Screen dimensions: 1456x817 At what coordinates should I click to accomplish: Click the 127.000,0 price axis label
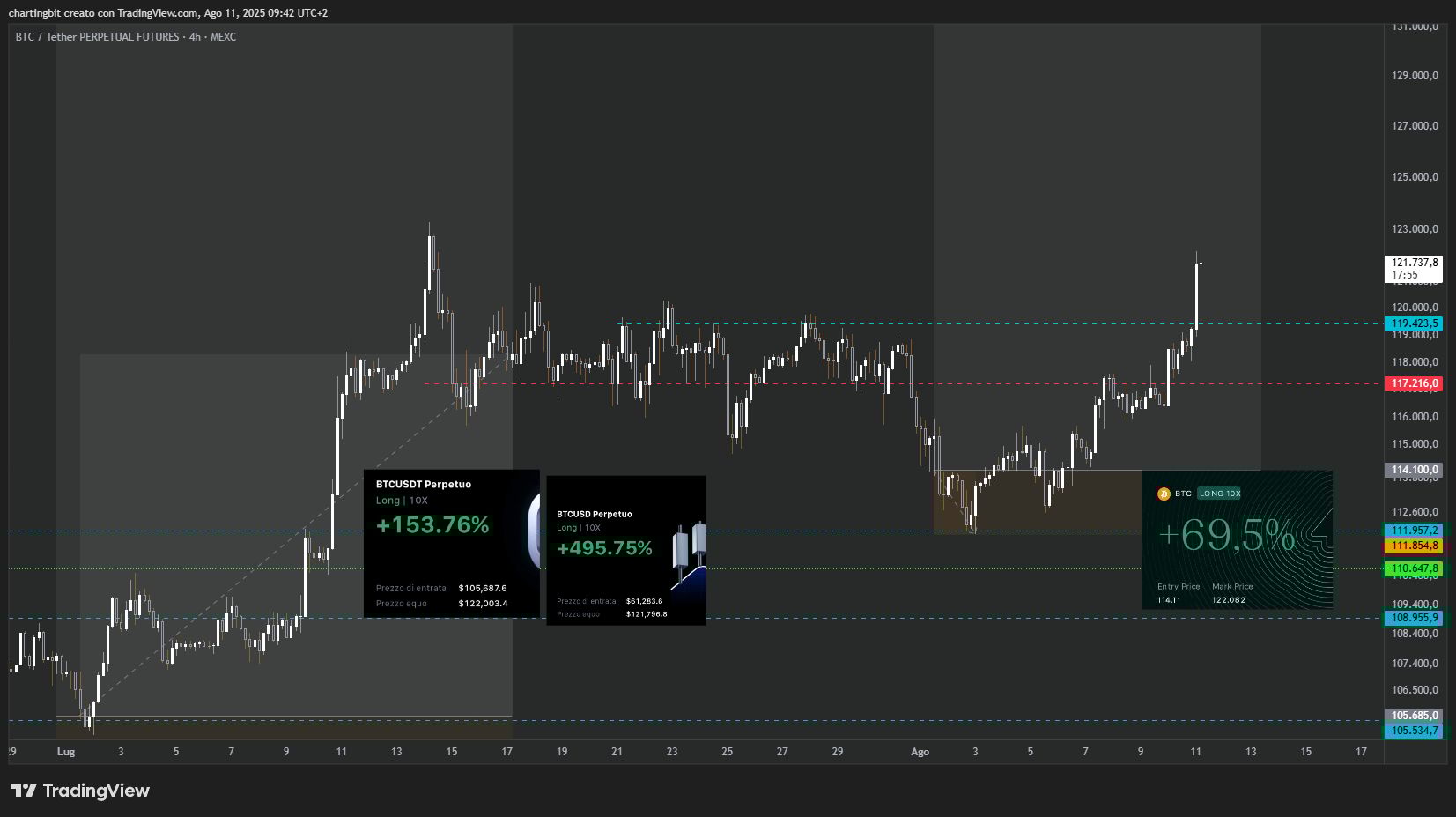tap(1415, 126)
